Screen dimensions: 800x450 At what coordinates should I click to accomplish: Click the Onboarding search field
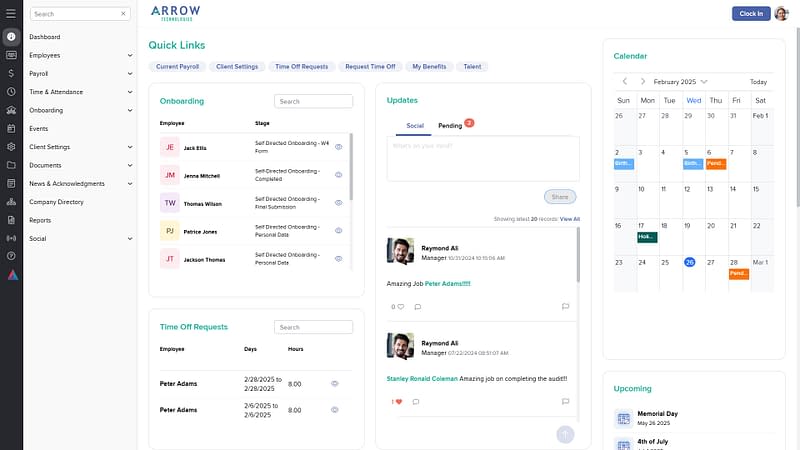tap(314, 101)
